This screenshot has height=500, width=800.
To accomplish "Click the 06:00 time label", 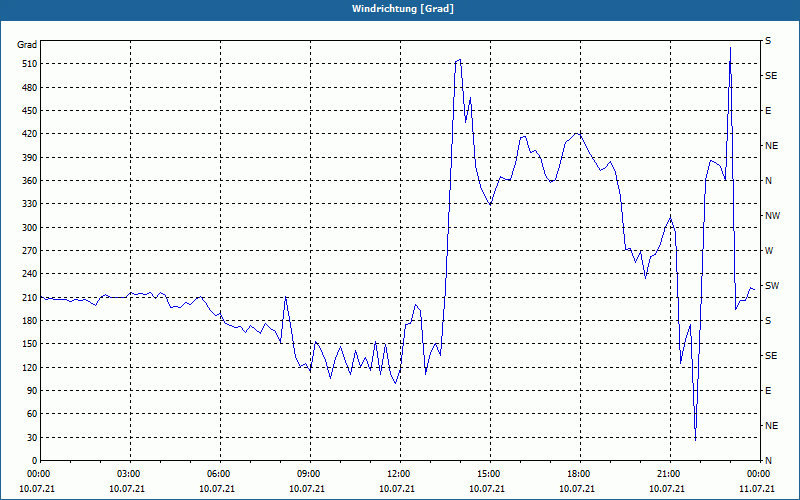I will pos(218,473).
